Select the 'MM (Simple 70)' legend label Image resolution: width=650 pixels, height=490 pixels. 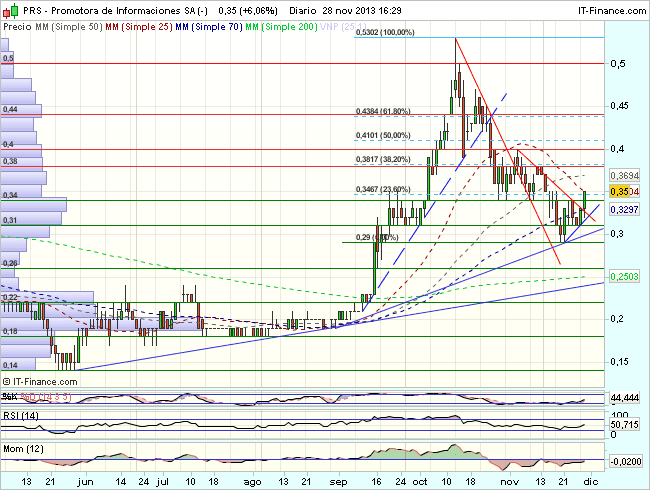pyautogui.click(x=209, y=27)
